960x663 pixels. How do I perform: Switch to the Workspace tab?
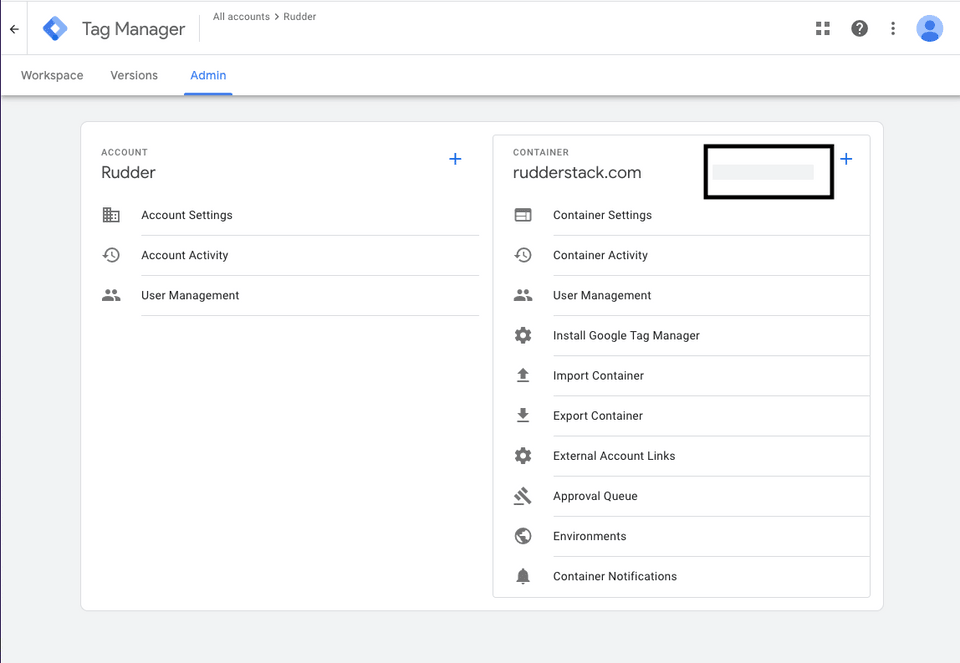pos(52,75)
